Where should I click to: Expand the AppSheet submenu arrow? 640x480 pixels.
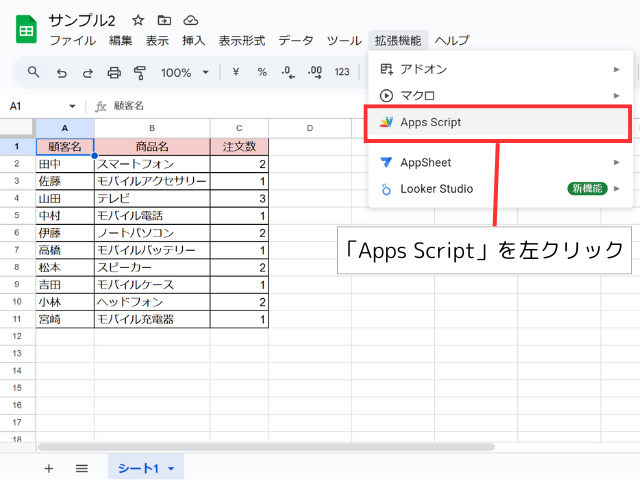(616, 162)
